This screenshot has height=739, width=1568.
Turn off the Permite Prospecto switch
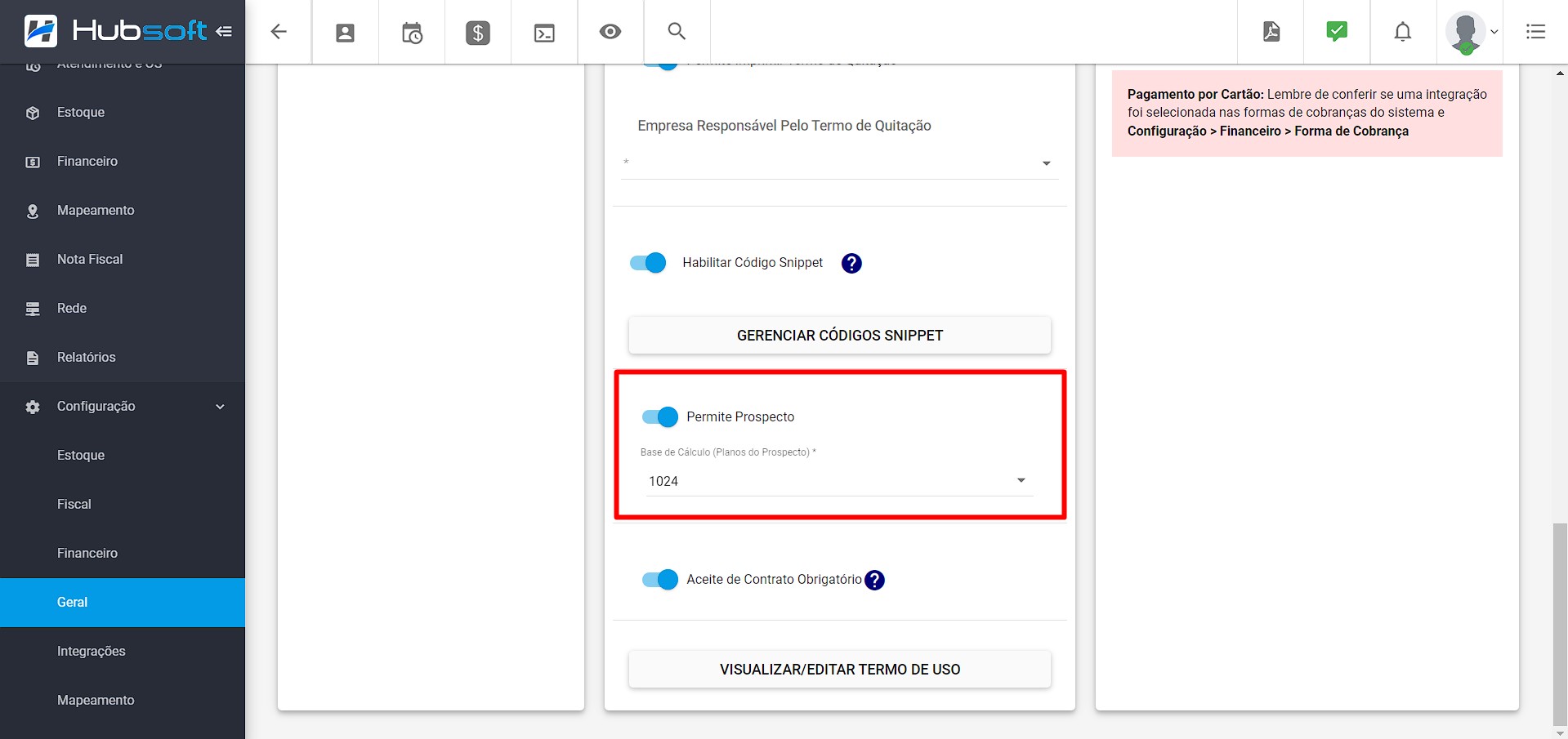(660, 417)
